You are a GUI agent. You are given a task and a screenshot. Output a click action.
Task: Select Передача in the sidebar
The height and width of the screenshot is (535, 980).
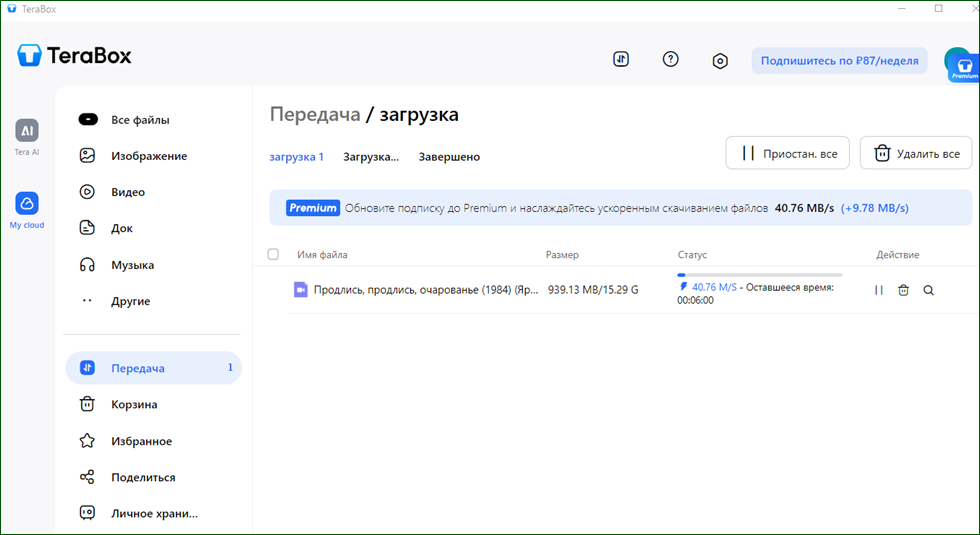pos(153,368)
